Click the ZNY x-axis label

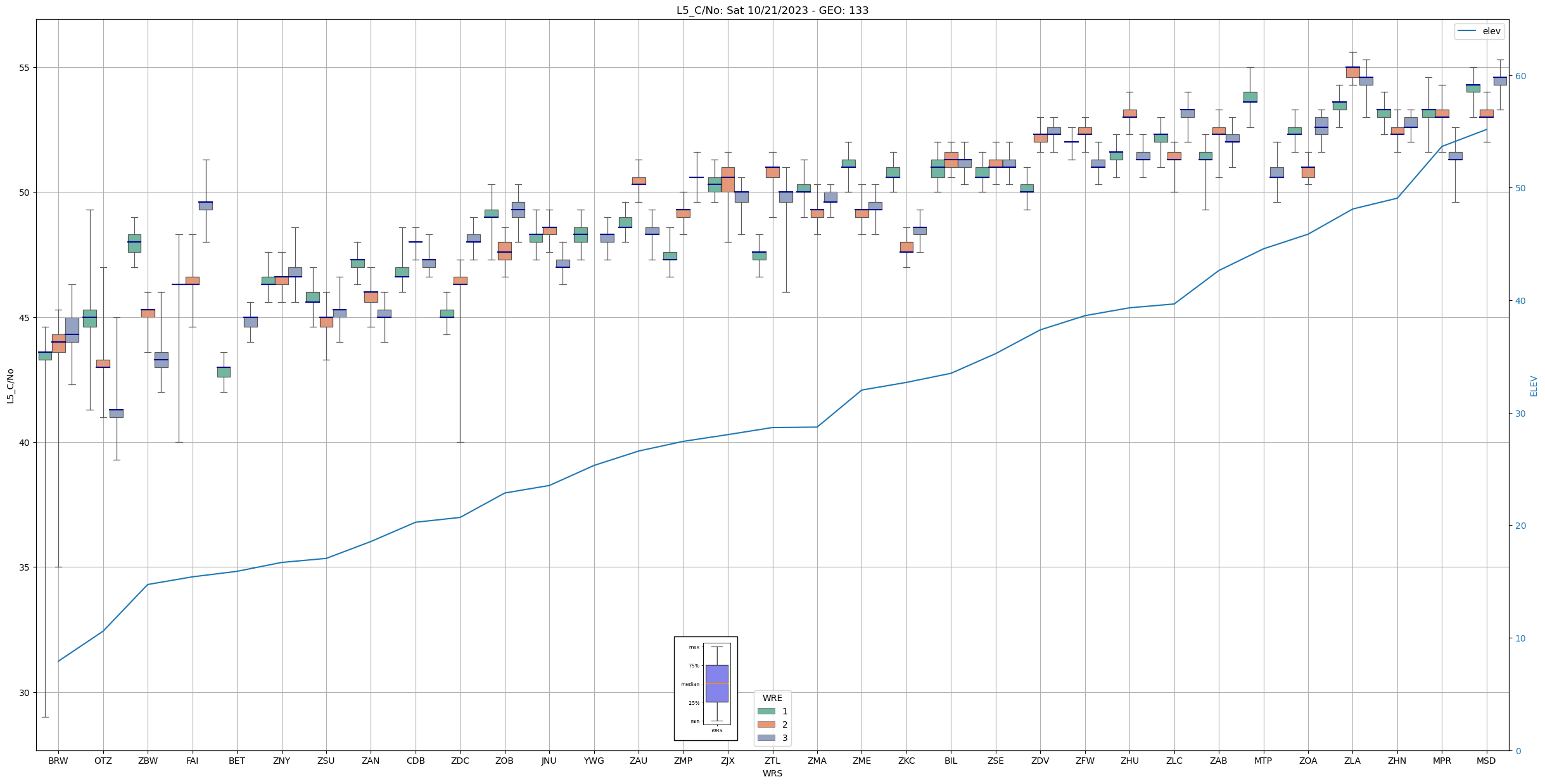281,761
